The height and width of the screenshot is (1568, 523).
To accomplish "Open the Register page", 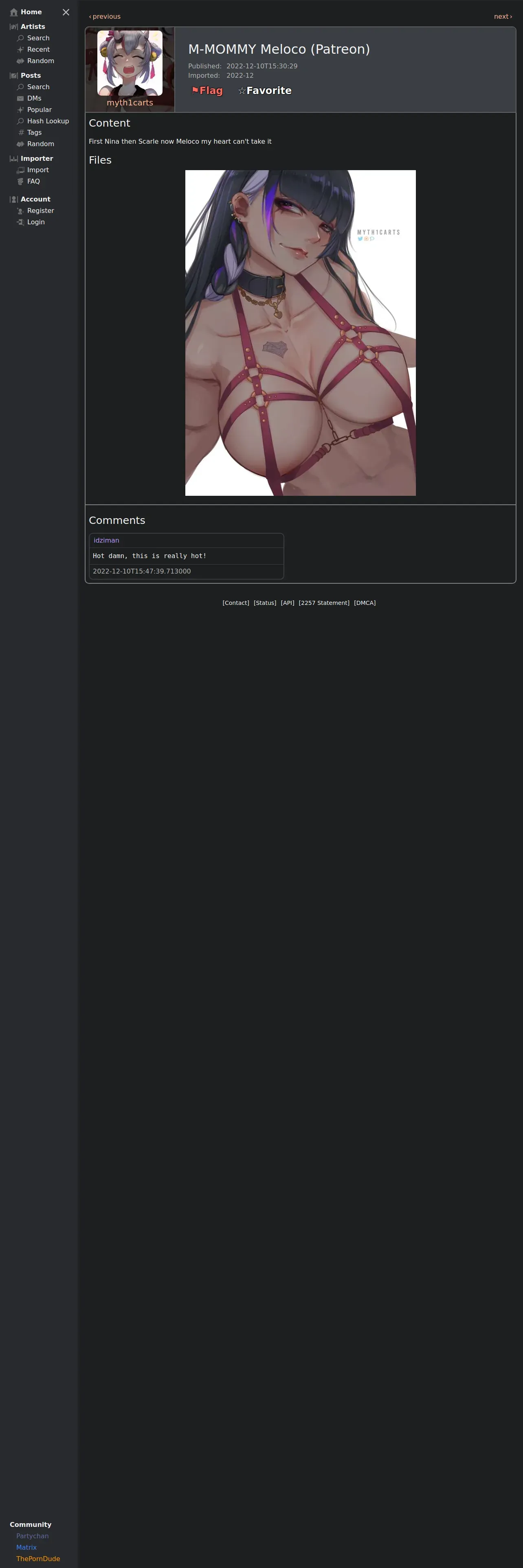I will click(41, 211).
